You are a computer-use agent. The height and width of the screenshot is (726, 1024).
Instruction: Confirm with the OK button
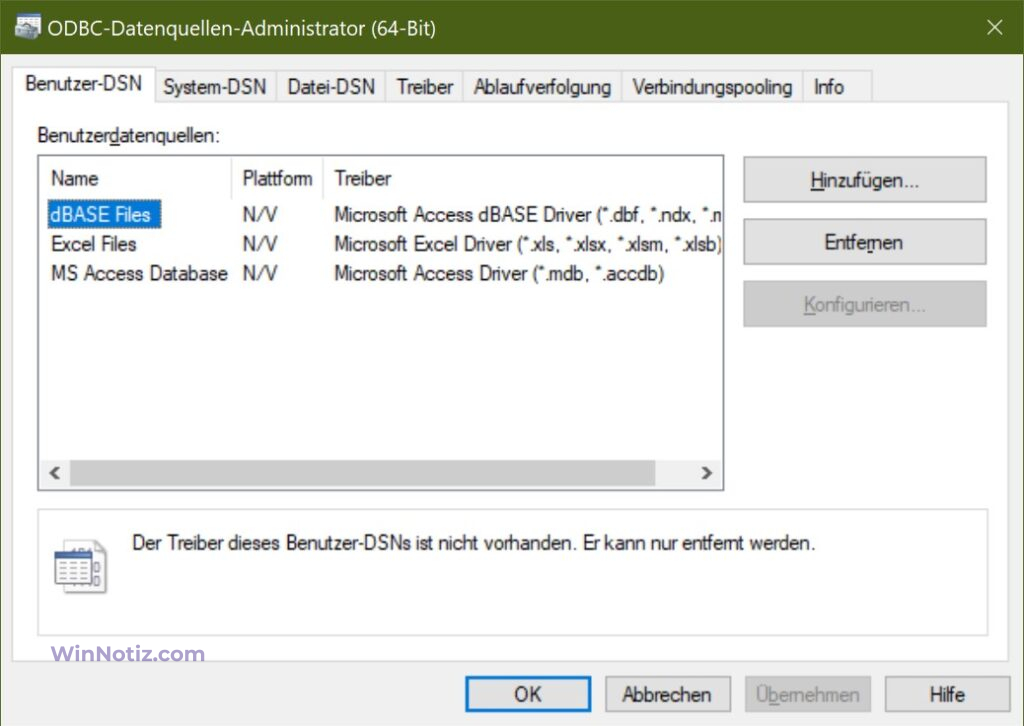(528, 694)
